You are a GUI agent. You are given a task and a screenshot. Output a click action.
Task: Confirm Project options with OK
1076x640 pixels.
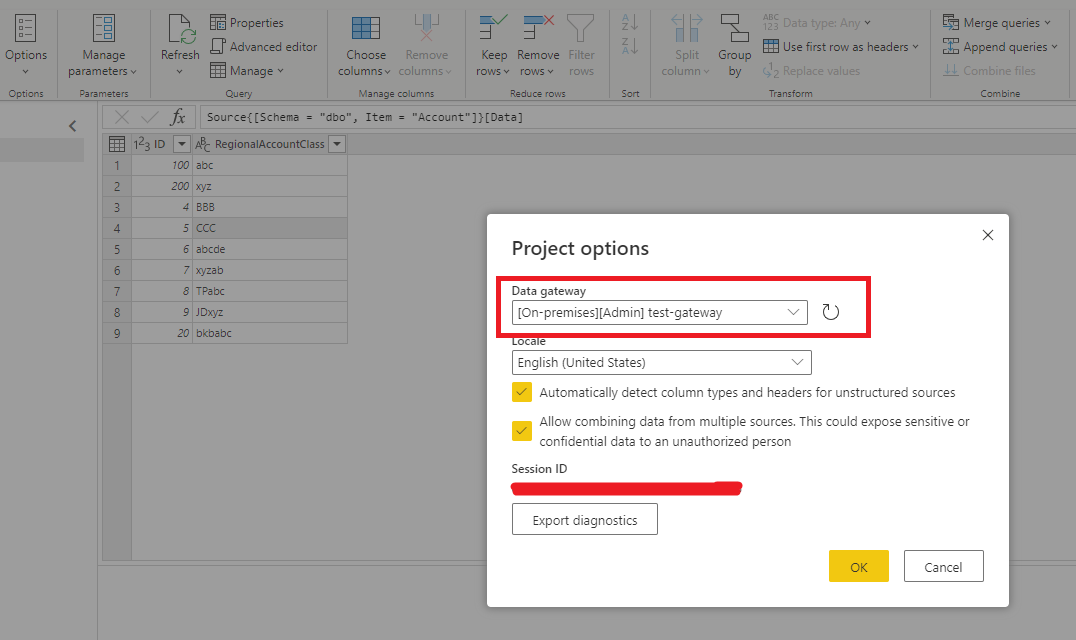click(858, 567)
